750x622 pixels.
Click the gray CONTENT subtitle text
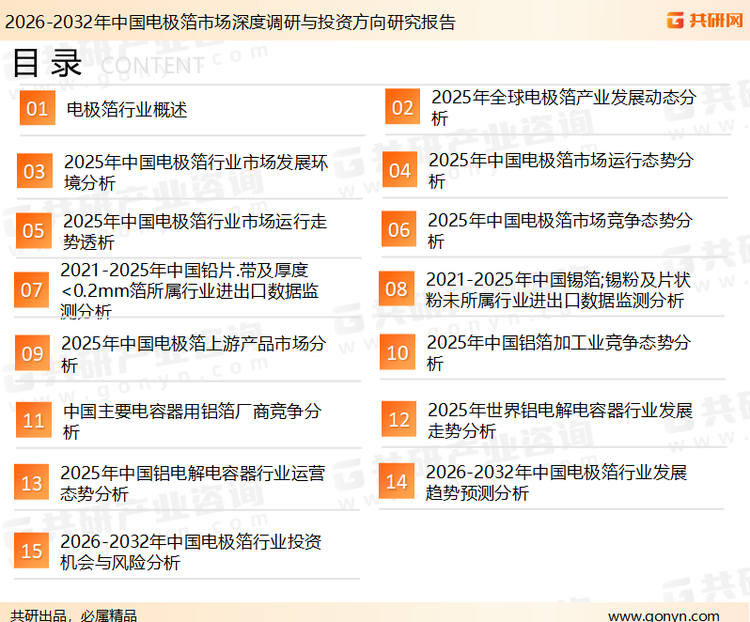point(152,66)
